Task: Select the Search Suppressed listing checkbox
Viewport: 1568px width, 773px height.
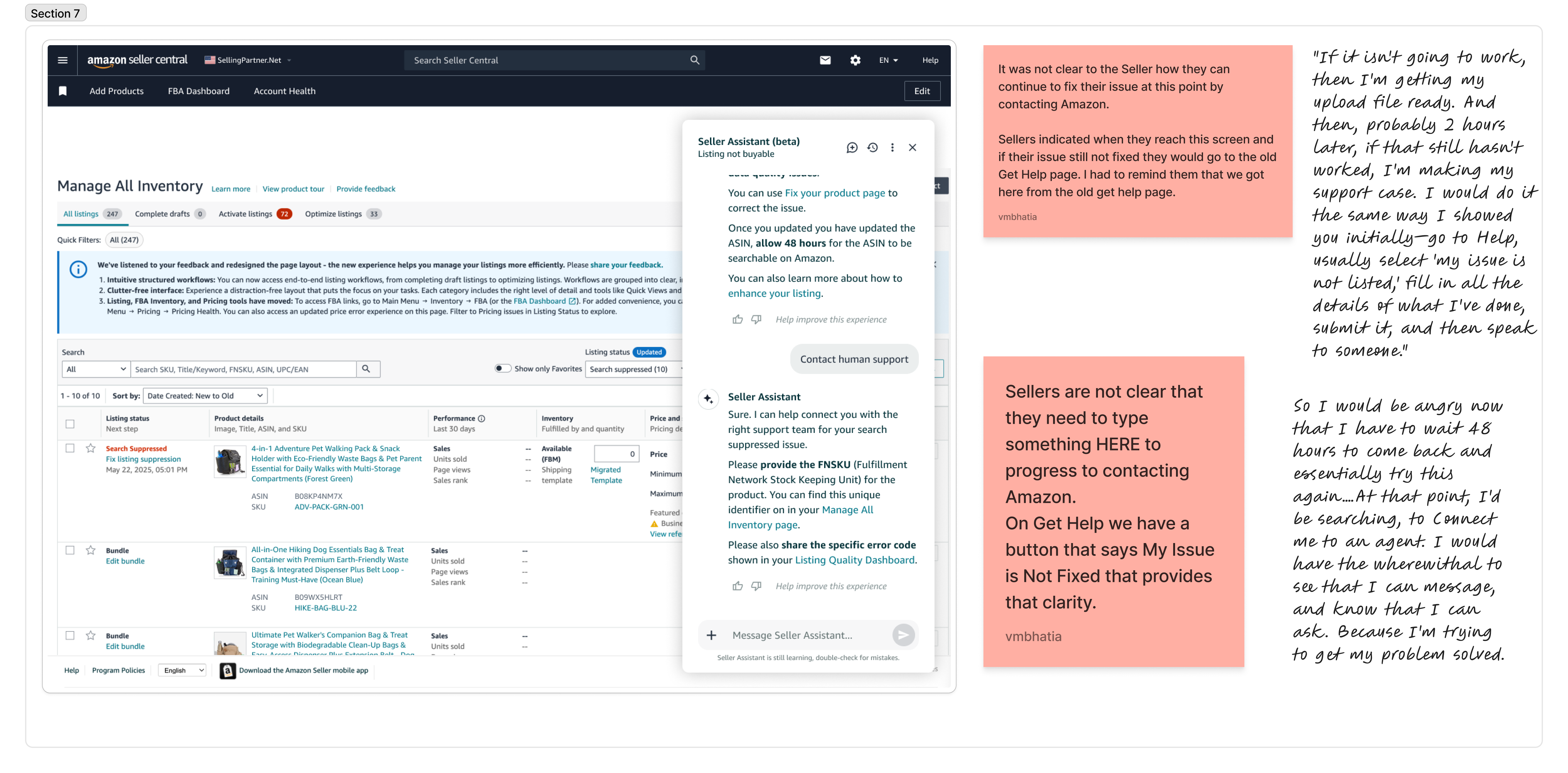Action: [x=70, y=448]
